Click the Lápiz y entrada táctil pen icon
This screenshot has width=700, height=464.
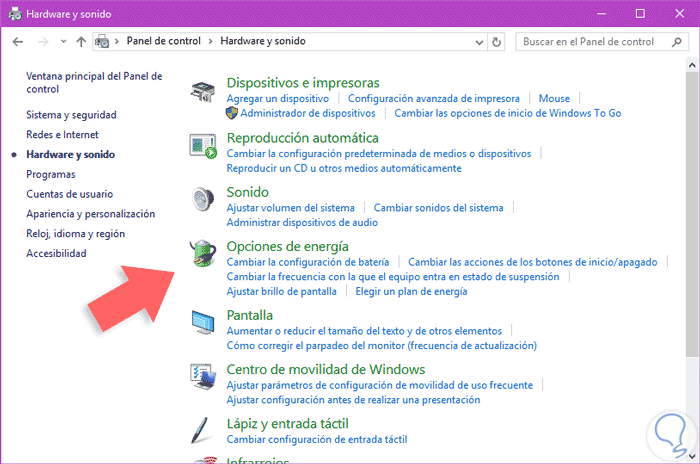200,431
